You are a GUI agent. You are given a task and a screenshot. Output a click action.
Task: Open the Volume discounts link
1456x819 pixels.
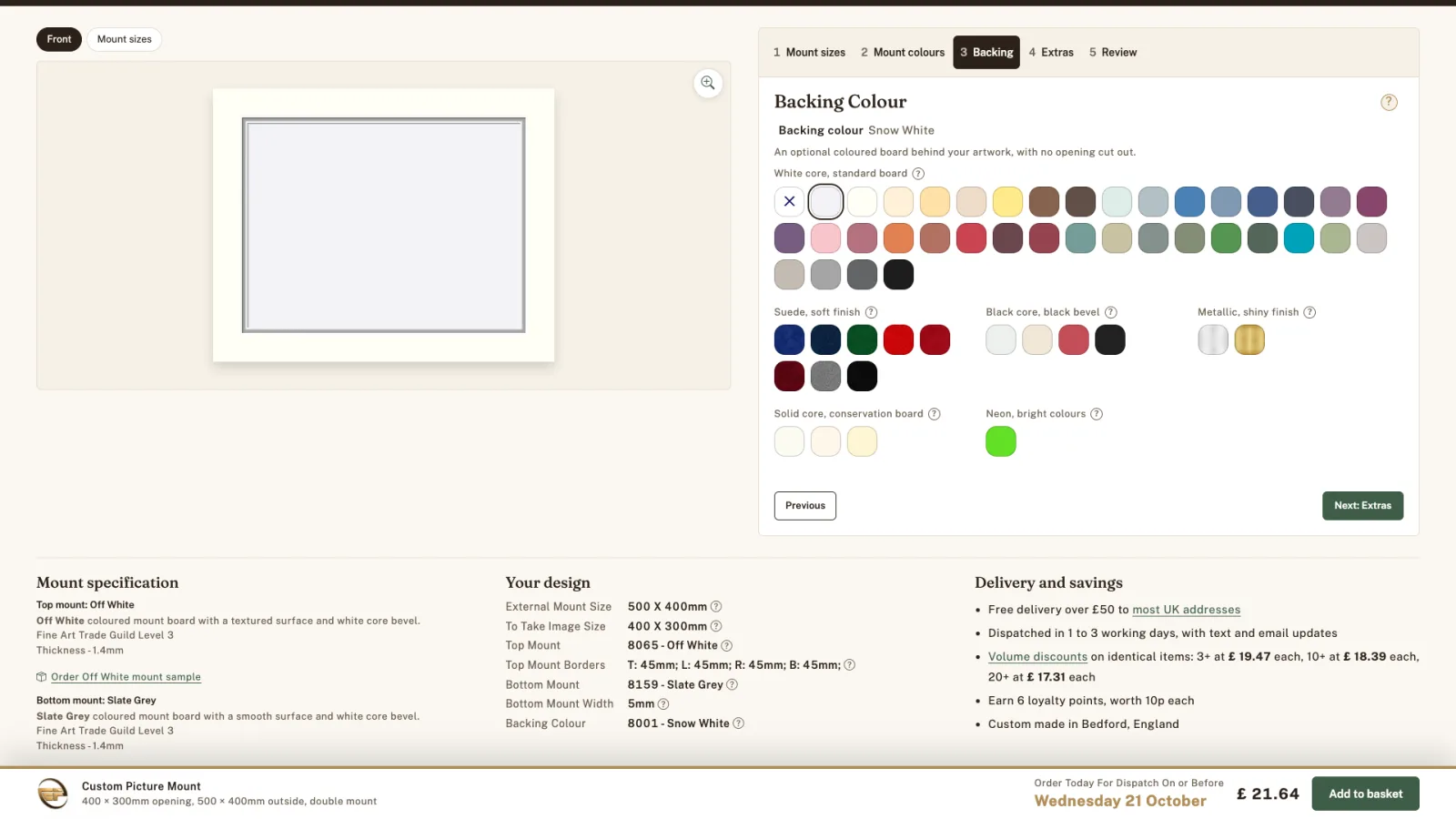pyautogui.click(x=1037, y=657)
